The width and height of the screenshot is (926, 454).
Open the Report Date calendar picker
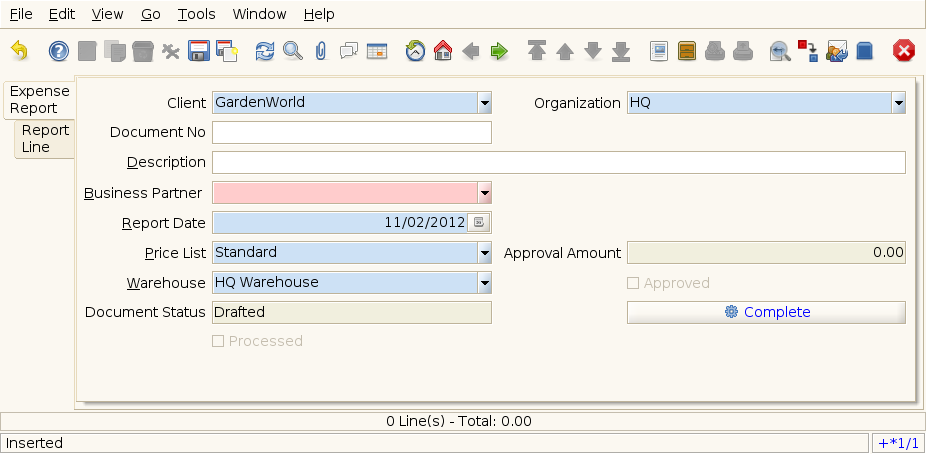(479, 223)
